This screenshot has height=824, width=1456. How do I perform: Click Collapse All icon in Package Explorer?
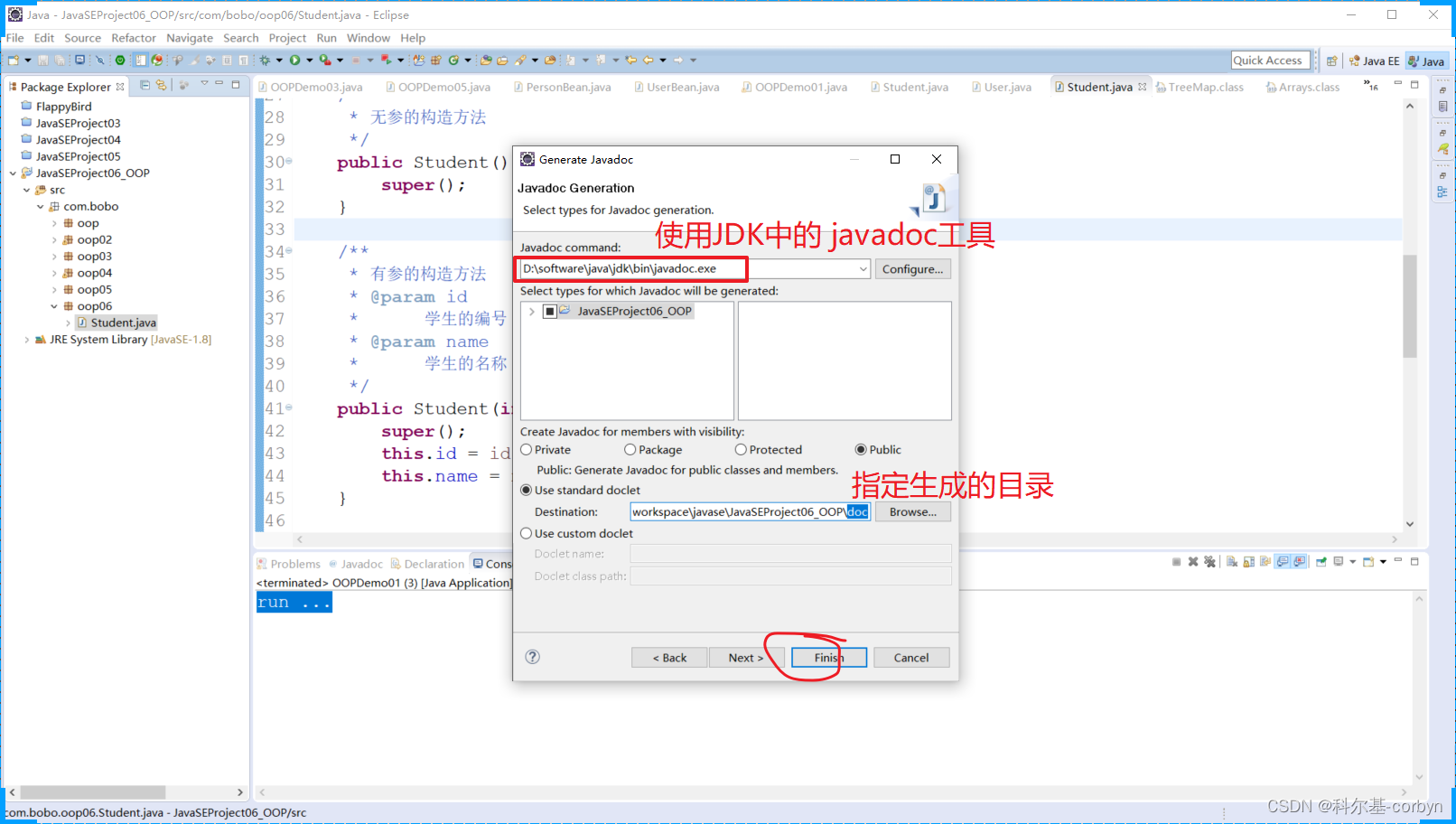pyautogui.click(x=145, y=85)
